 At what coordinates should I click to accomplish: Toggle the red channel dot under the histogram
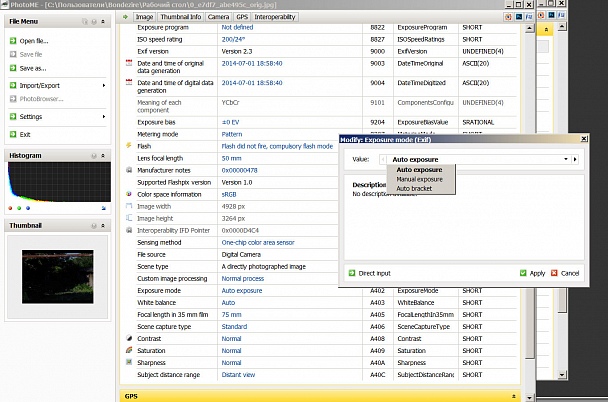point(10,208)
